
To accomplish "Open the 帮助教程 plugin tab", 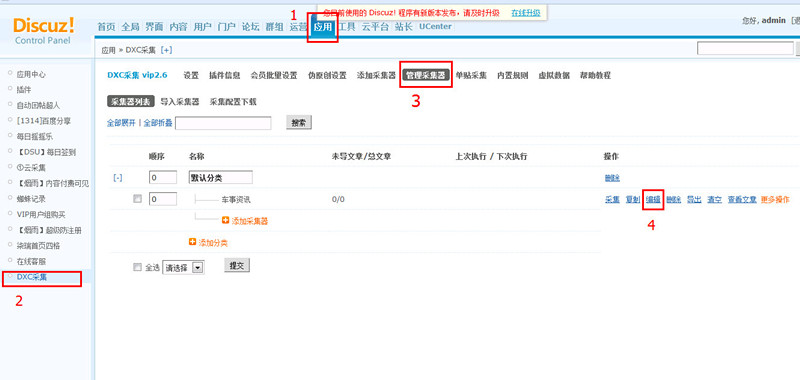I will (x=595, y=75).
